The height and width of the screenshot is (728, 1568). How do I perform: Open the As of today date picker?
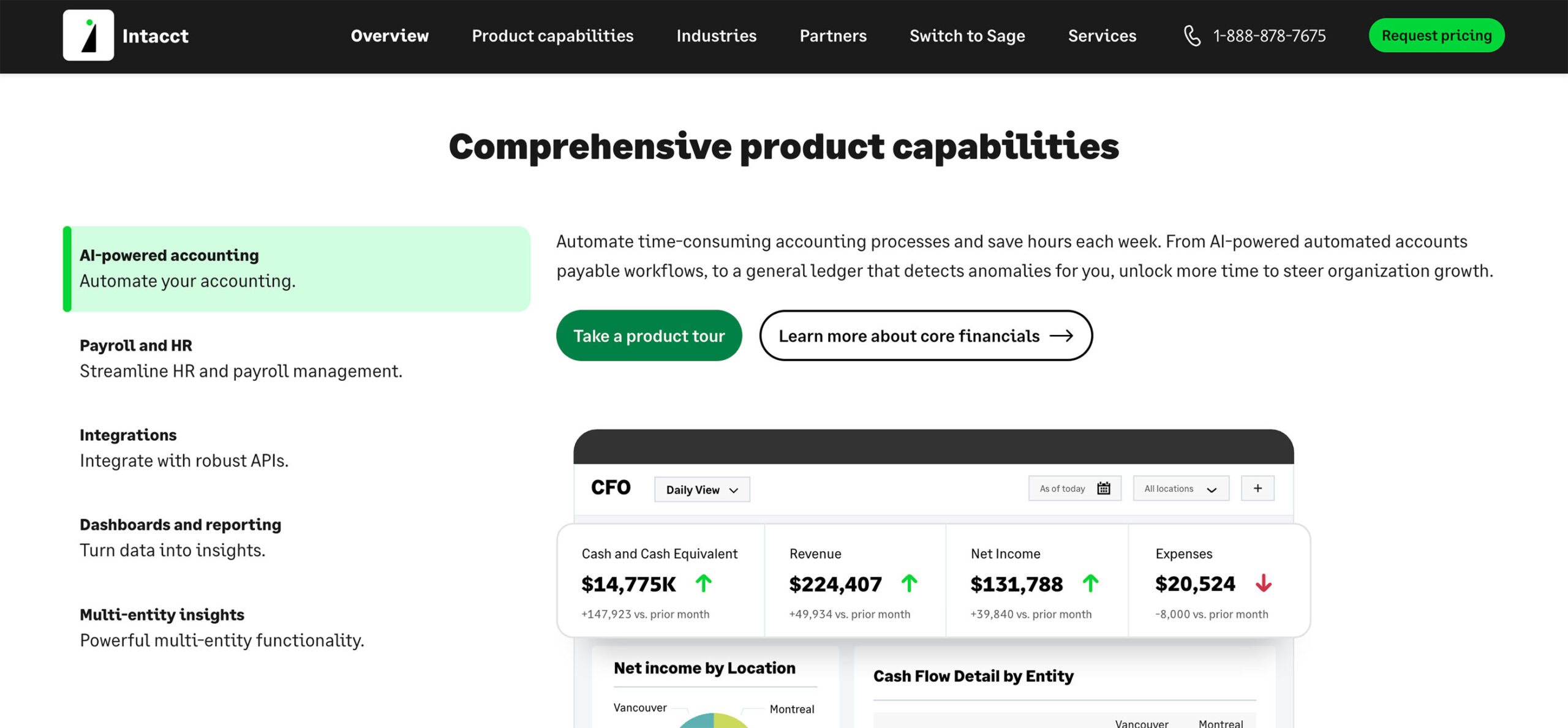point(1075,488)
